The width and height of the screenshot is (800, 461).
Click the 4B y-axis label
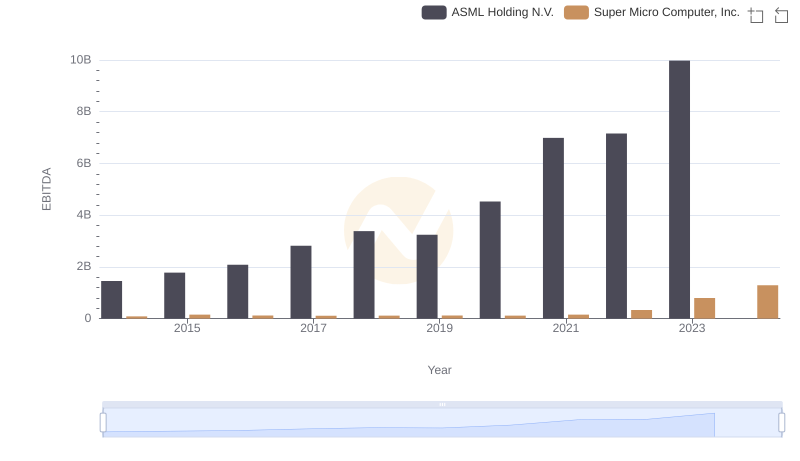point(84,215)
